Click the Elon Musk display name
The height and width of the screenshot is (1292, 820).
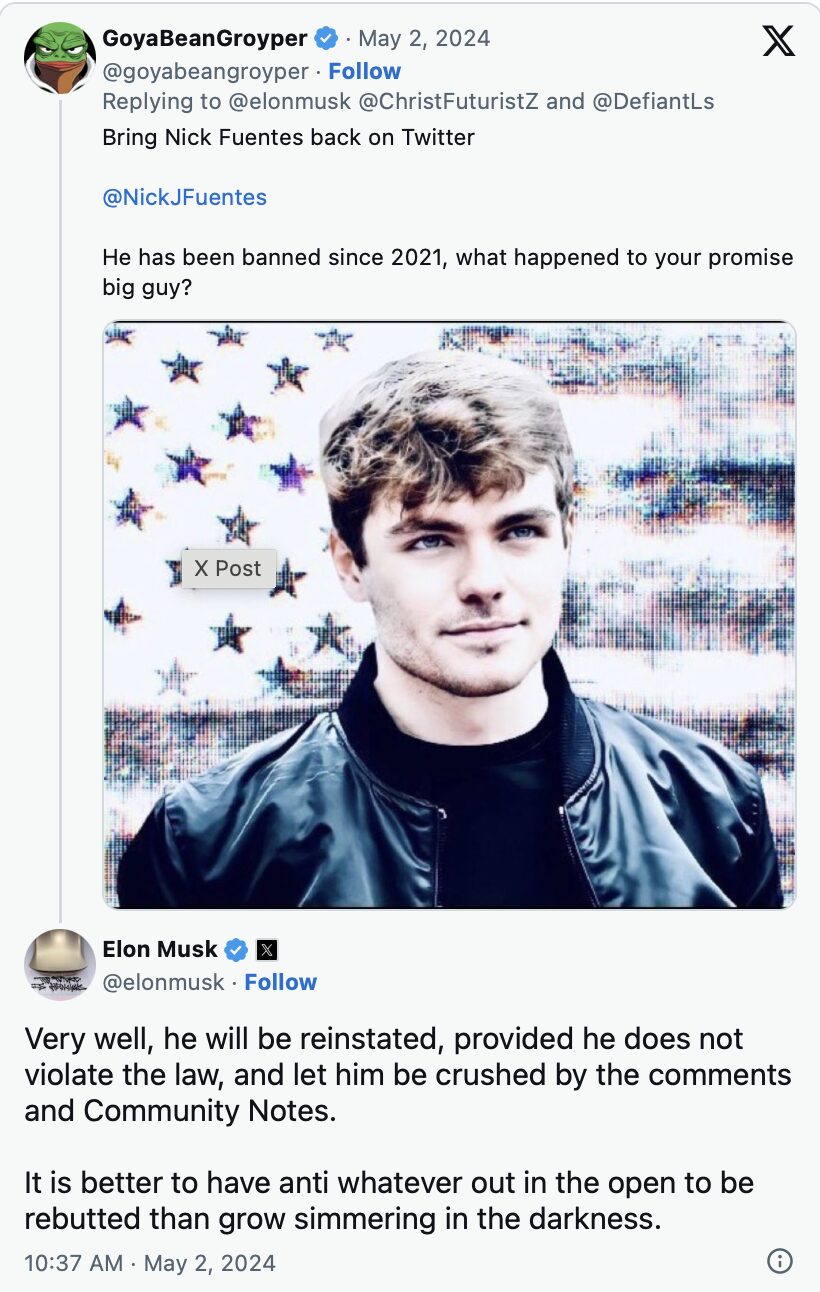(x=160, y=949)
